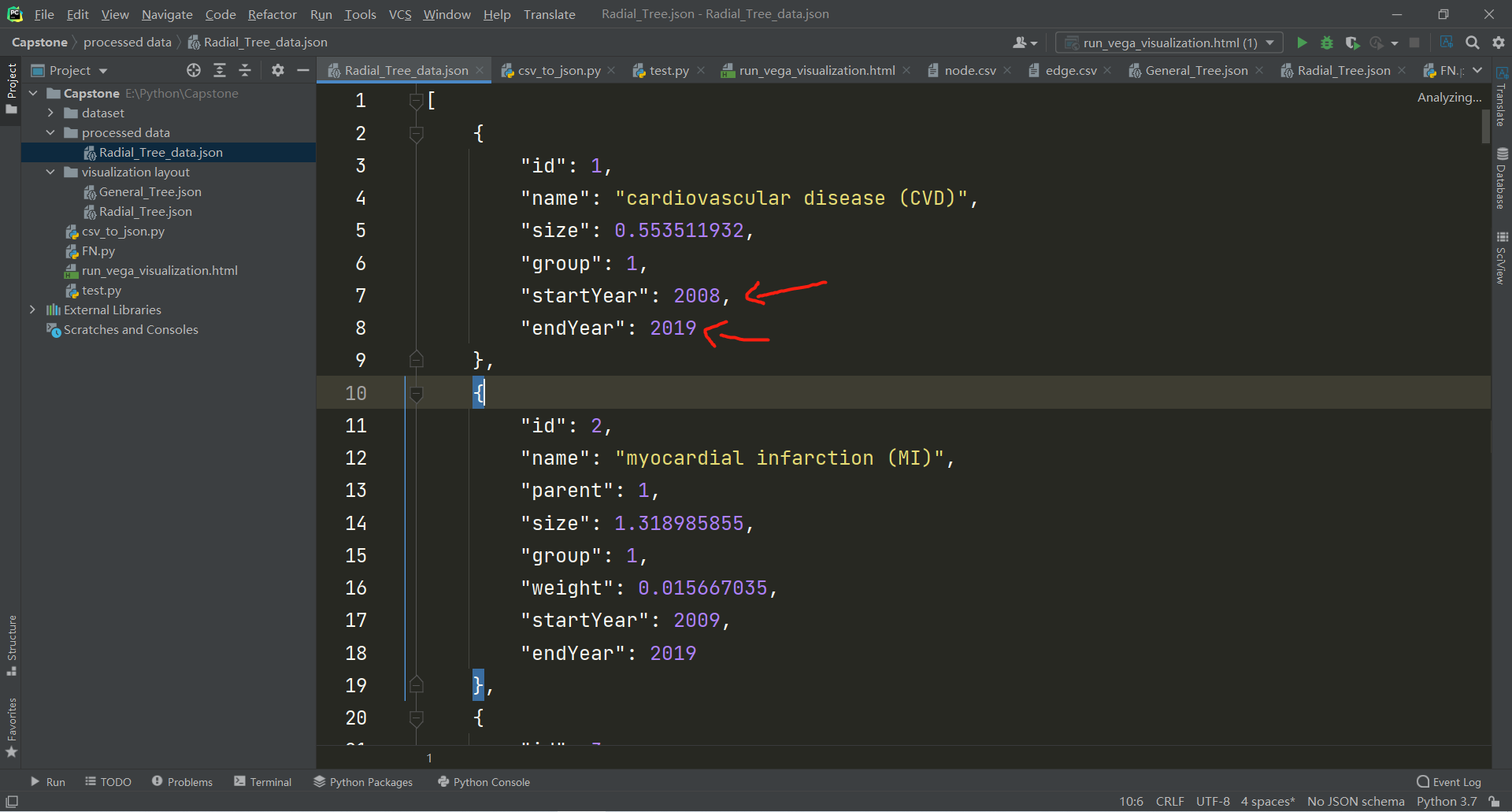The width and height of the screenshot is (1512, 812).
Task: Run run_vega_visualization.html via green play icon
Action: (x=1303, y=43)
